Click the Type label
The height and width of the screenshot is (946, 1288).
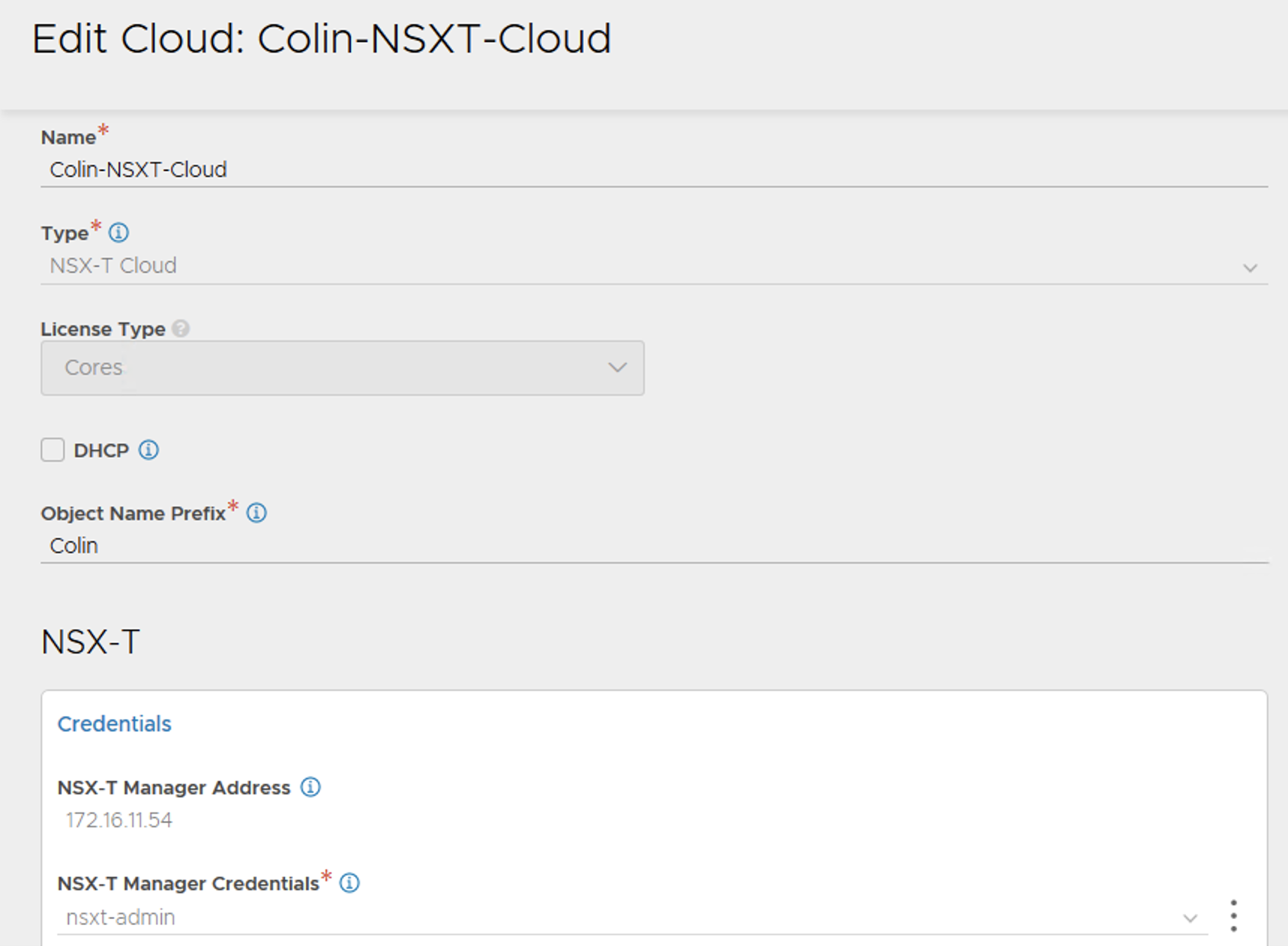pos(65,233)
